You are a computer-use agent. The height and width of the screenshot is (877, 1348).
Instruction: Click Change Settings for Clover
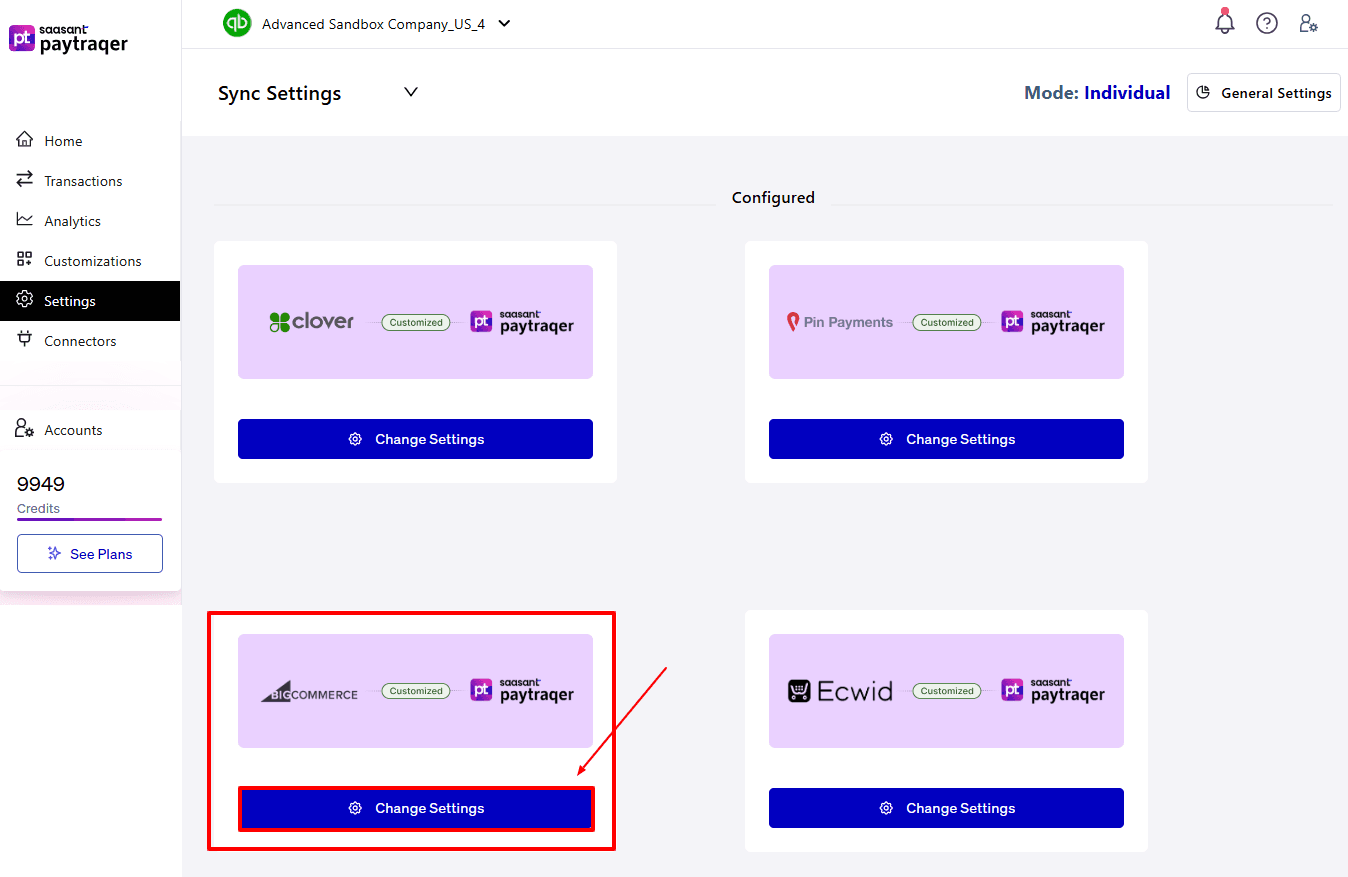(415, 439)
